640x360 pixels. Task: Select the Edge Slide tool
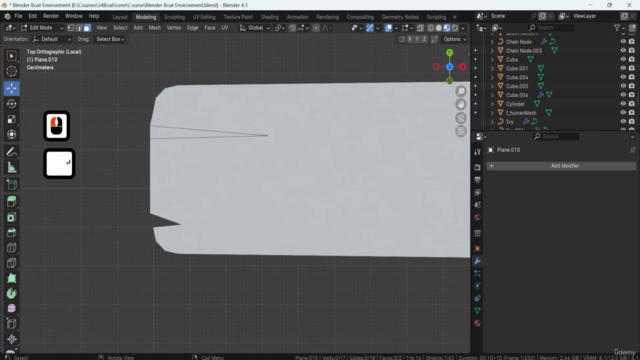11,324
